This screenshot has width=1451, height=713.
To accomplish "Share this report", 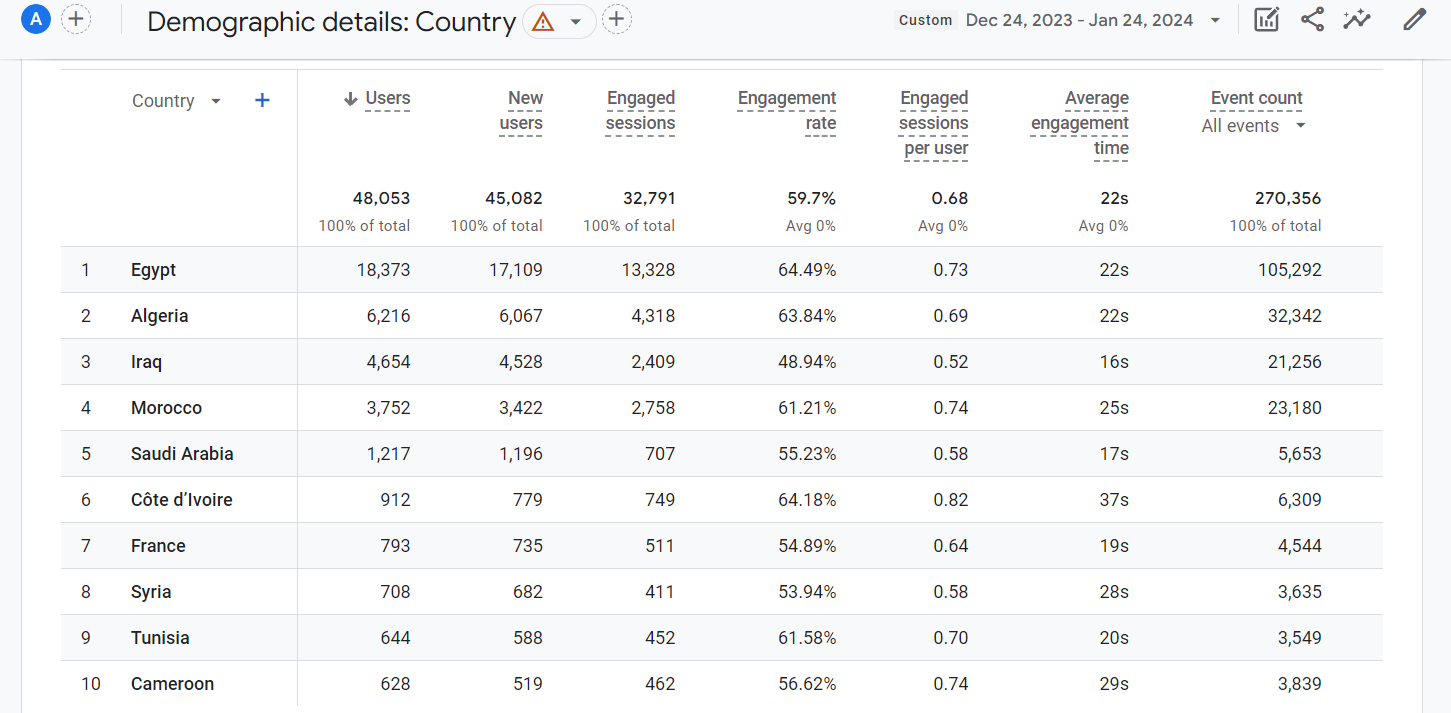I will 1312,19.
